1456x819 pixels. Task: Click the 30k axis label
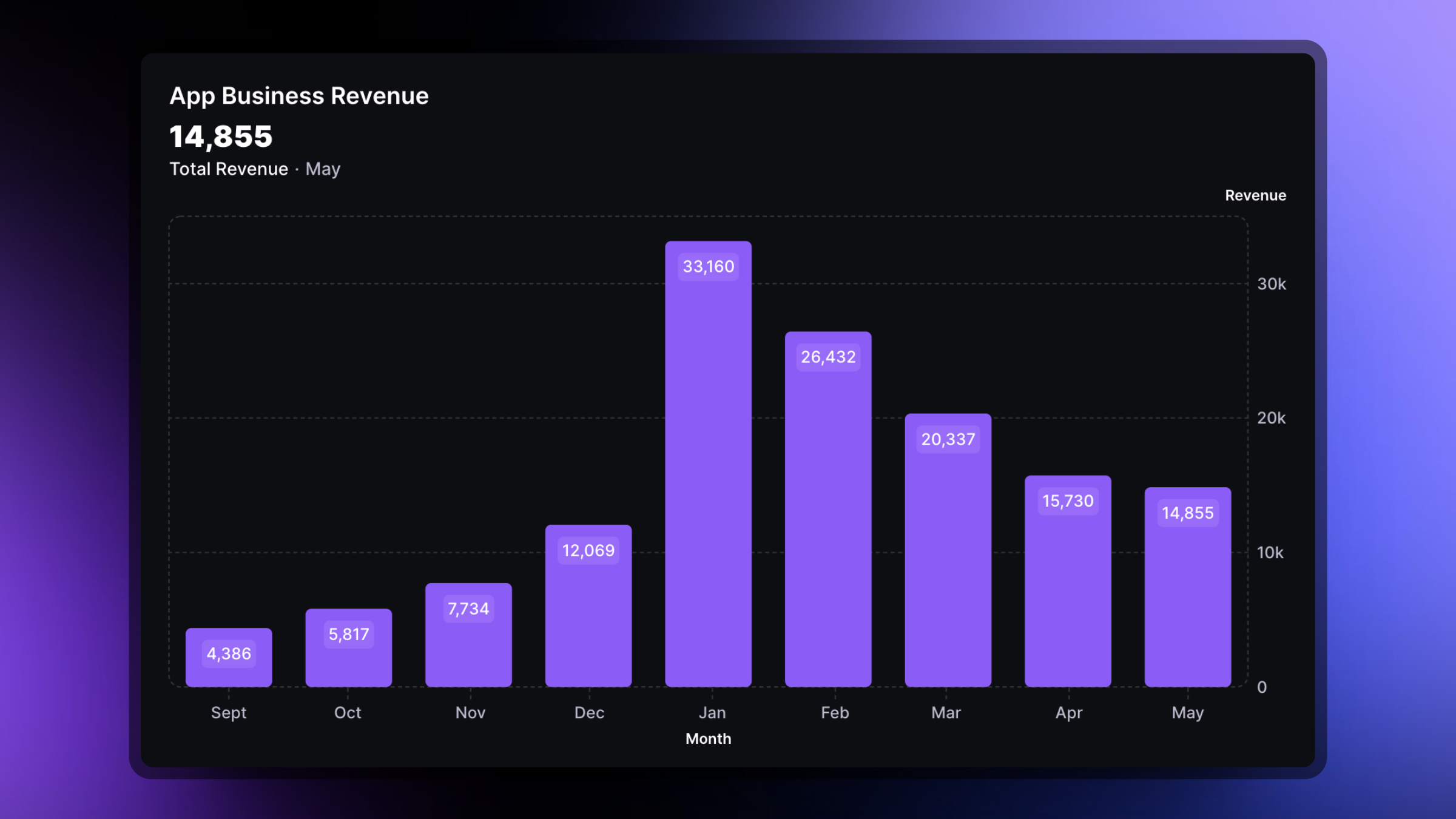click(1272, 284)
